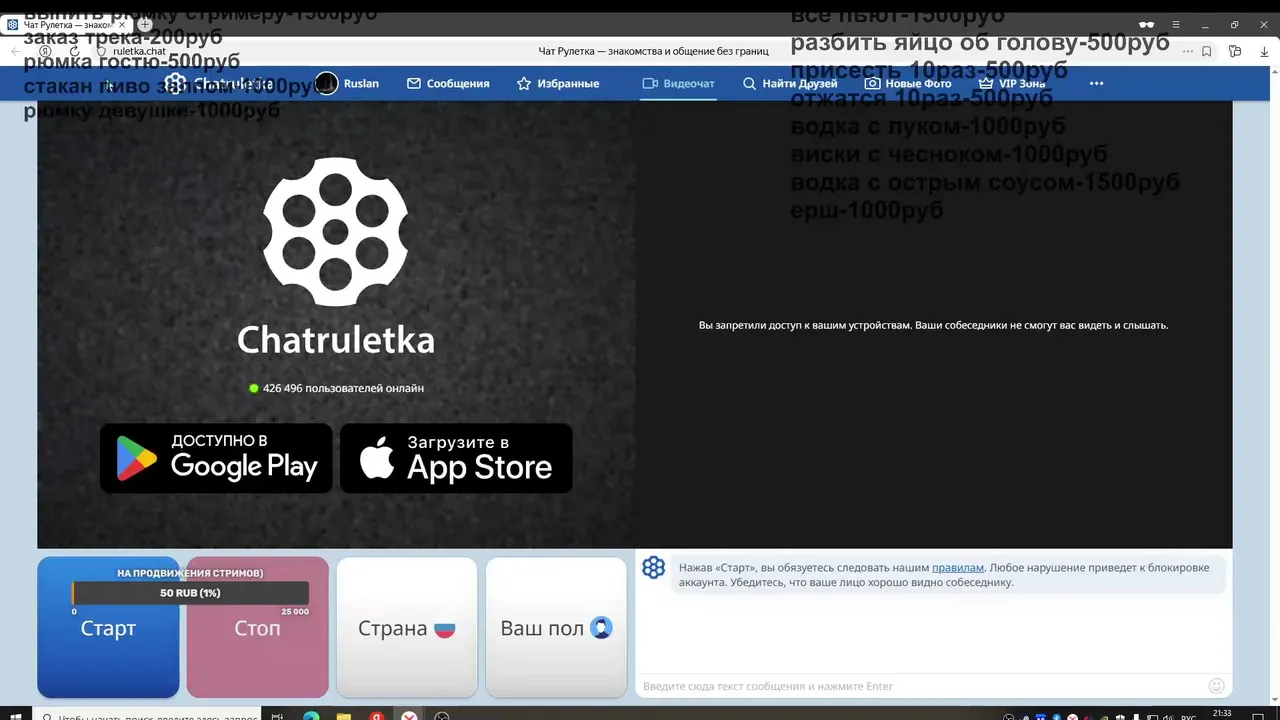This screenshot has height=720, width=1280.
Task: Click the 426 496 пользователей онлайн text
Action: [x=343, y=388]
